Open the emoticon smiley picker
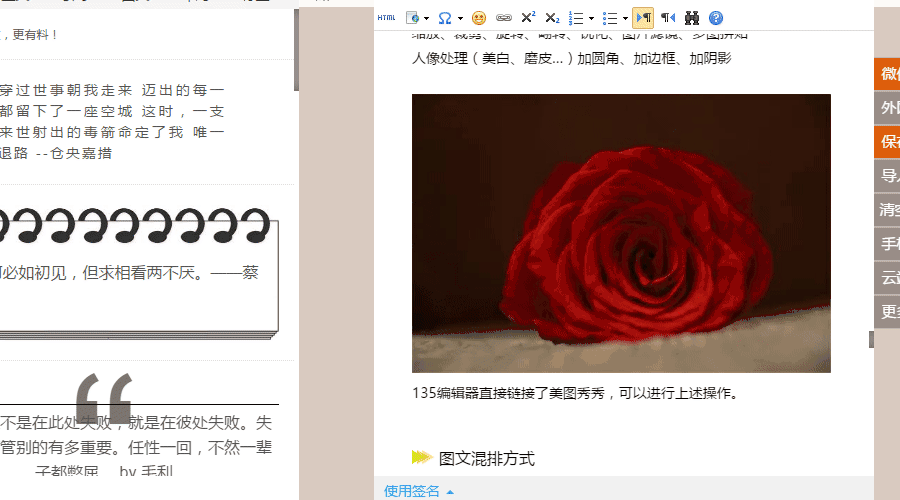The height and width of the screenshot is (500, 900). pos(479,18)
